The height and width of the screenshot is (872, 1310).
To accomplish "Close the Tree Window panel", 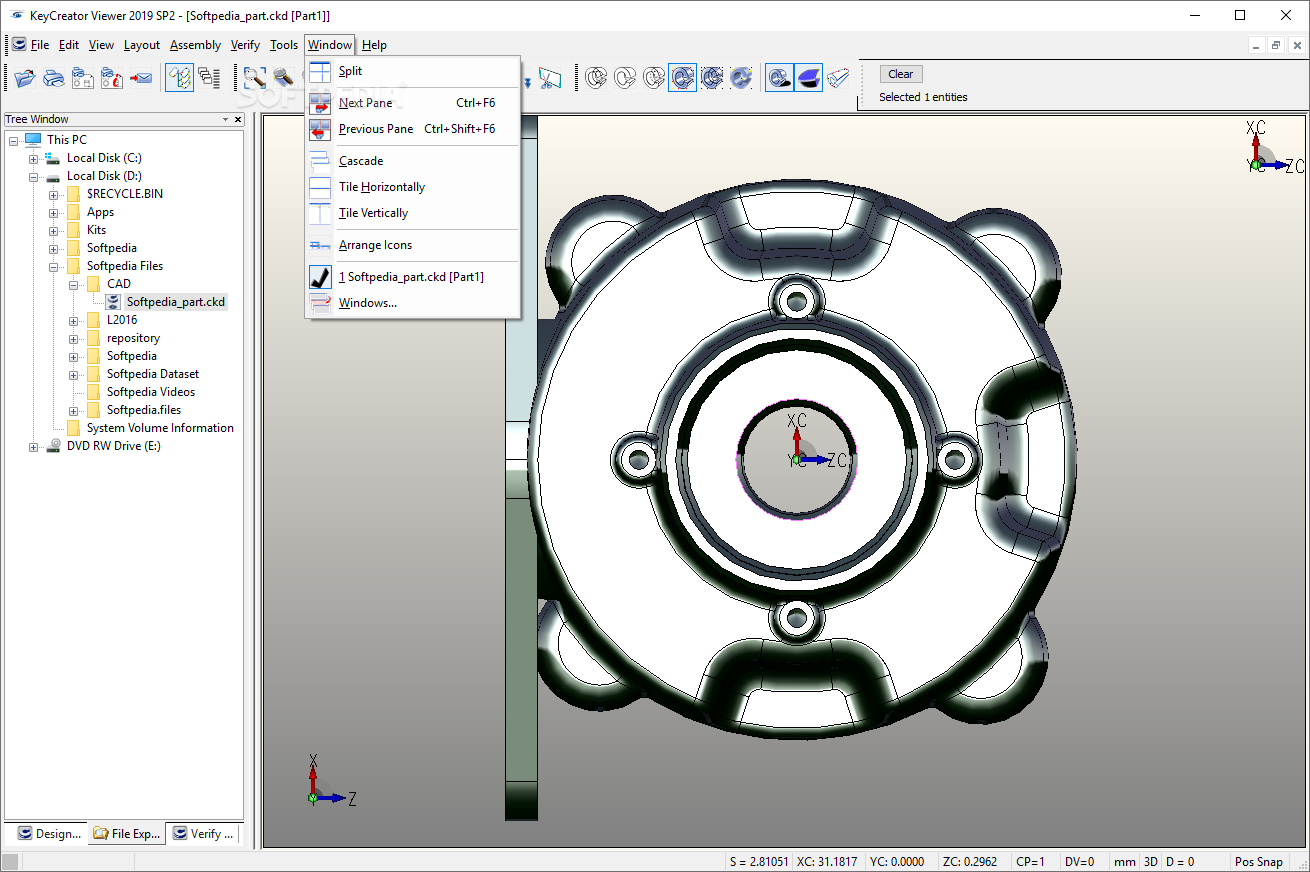I will point(238,119).
